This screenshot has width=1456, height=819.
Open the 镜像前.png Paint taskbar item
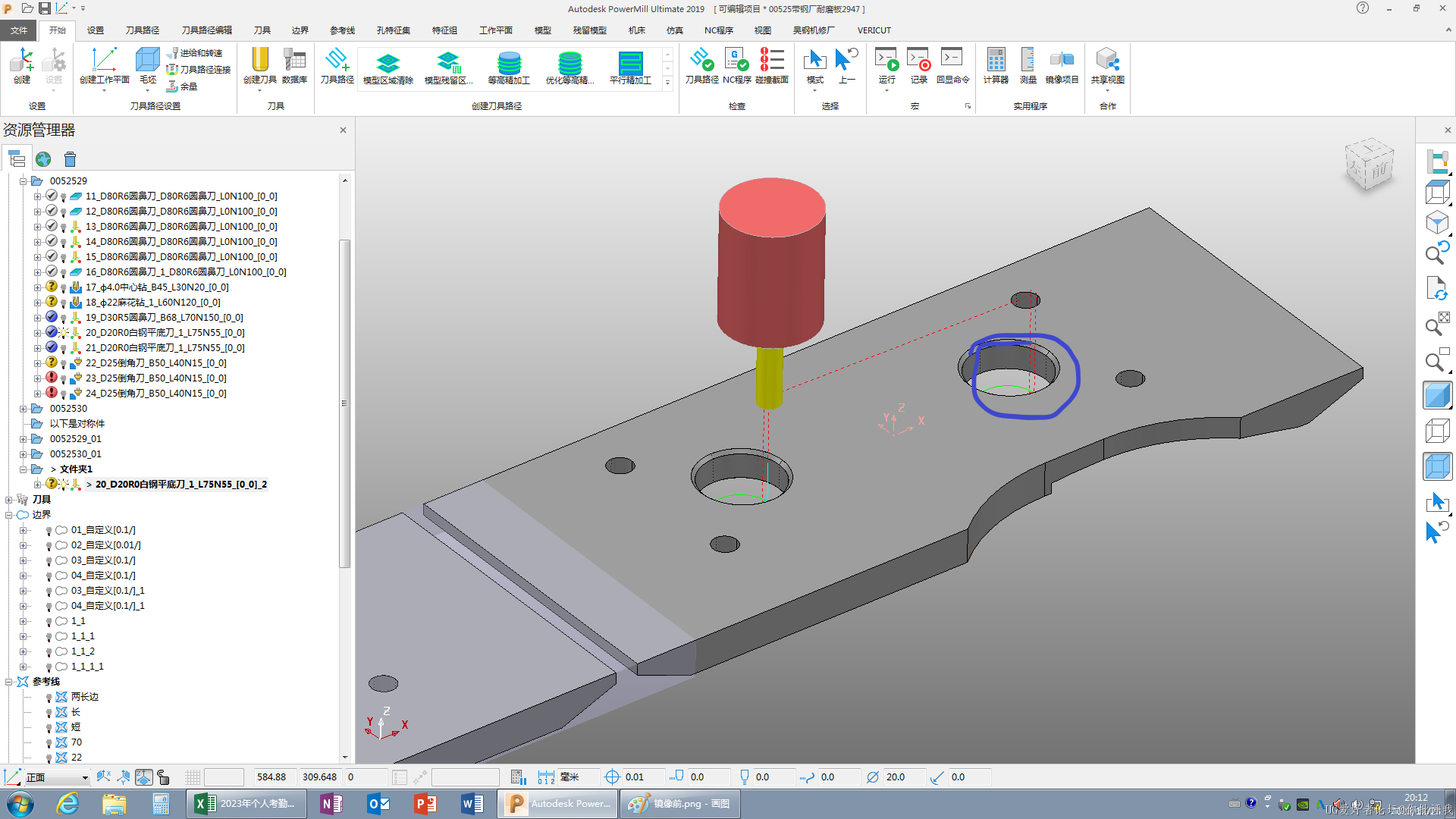(x=679, y=804)
